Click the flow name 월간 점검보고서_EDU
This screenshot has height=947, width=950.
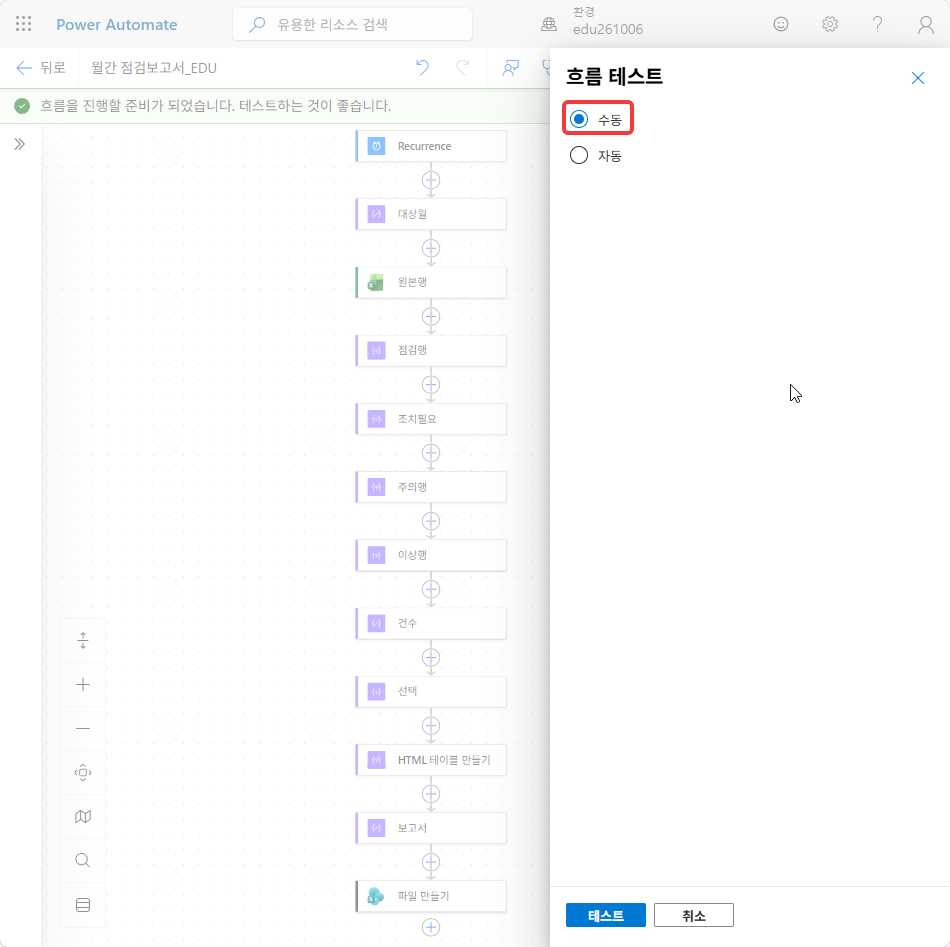tap(154, 68)
